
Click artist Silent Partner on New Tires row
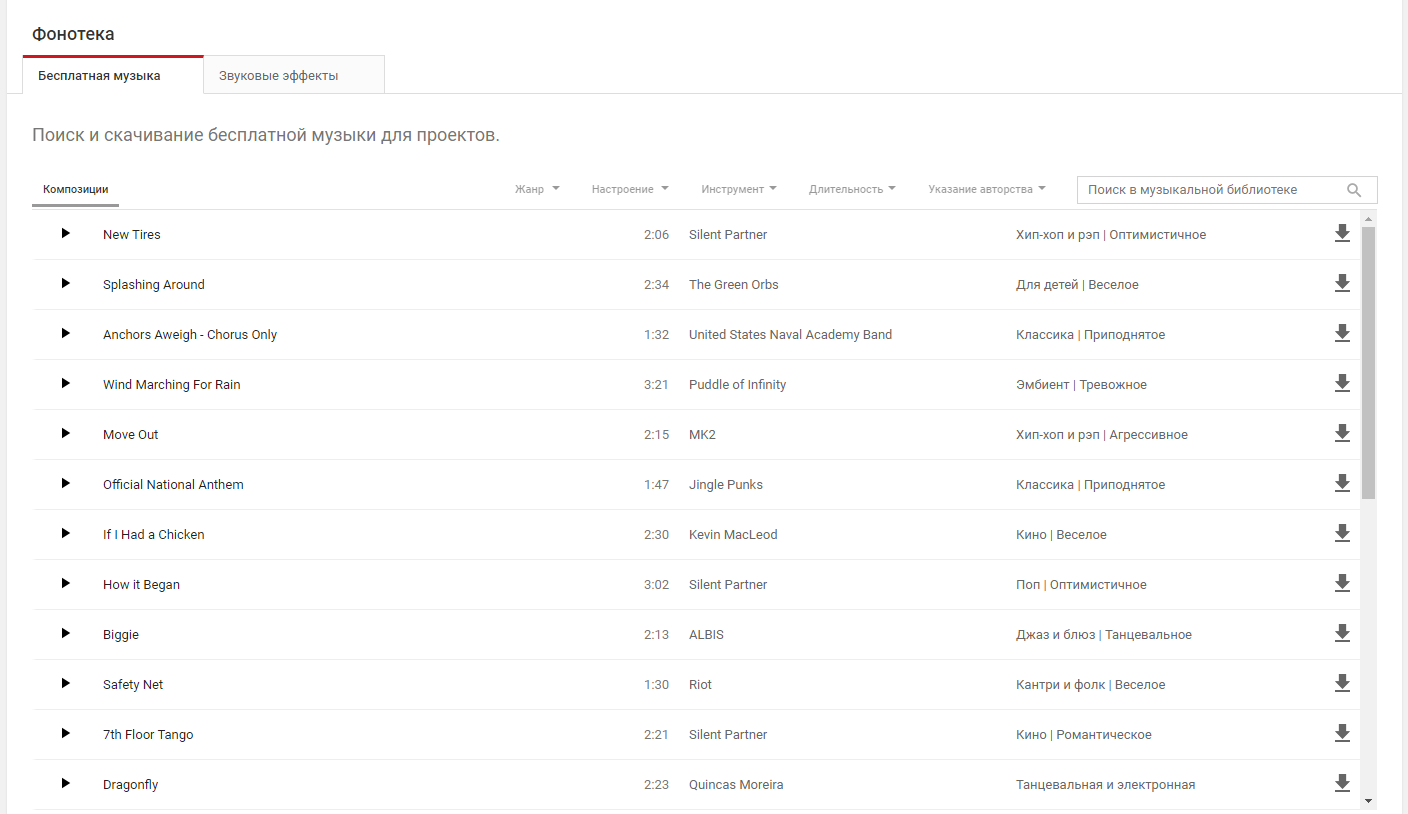[x=728, y=235]
